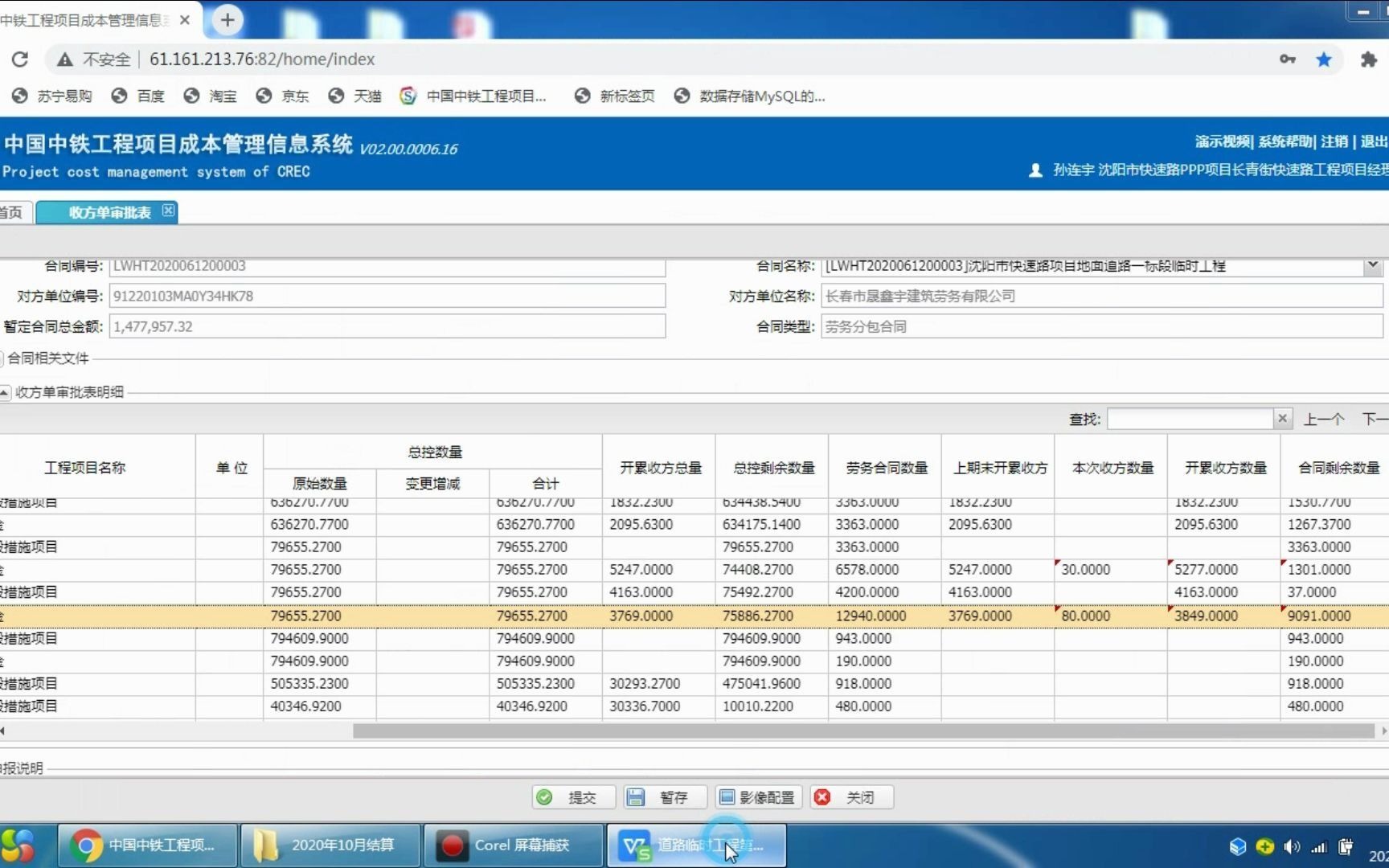This screenshot has height=868, width=1389.
Task: Open 影像配置 button
Action: tap(757, 797)
